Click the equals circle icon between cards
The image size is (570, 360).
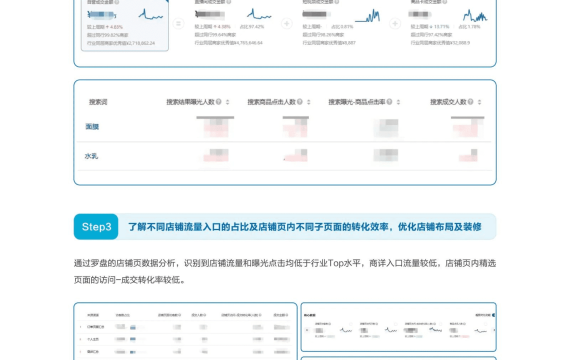click(178, 24)
